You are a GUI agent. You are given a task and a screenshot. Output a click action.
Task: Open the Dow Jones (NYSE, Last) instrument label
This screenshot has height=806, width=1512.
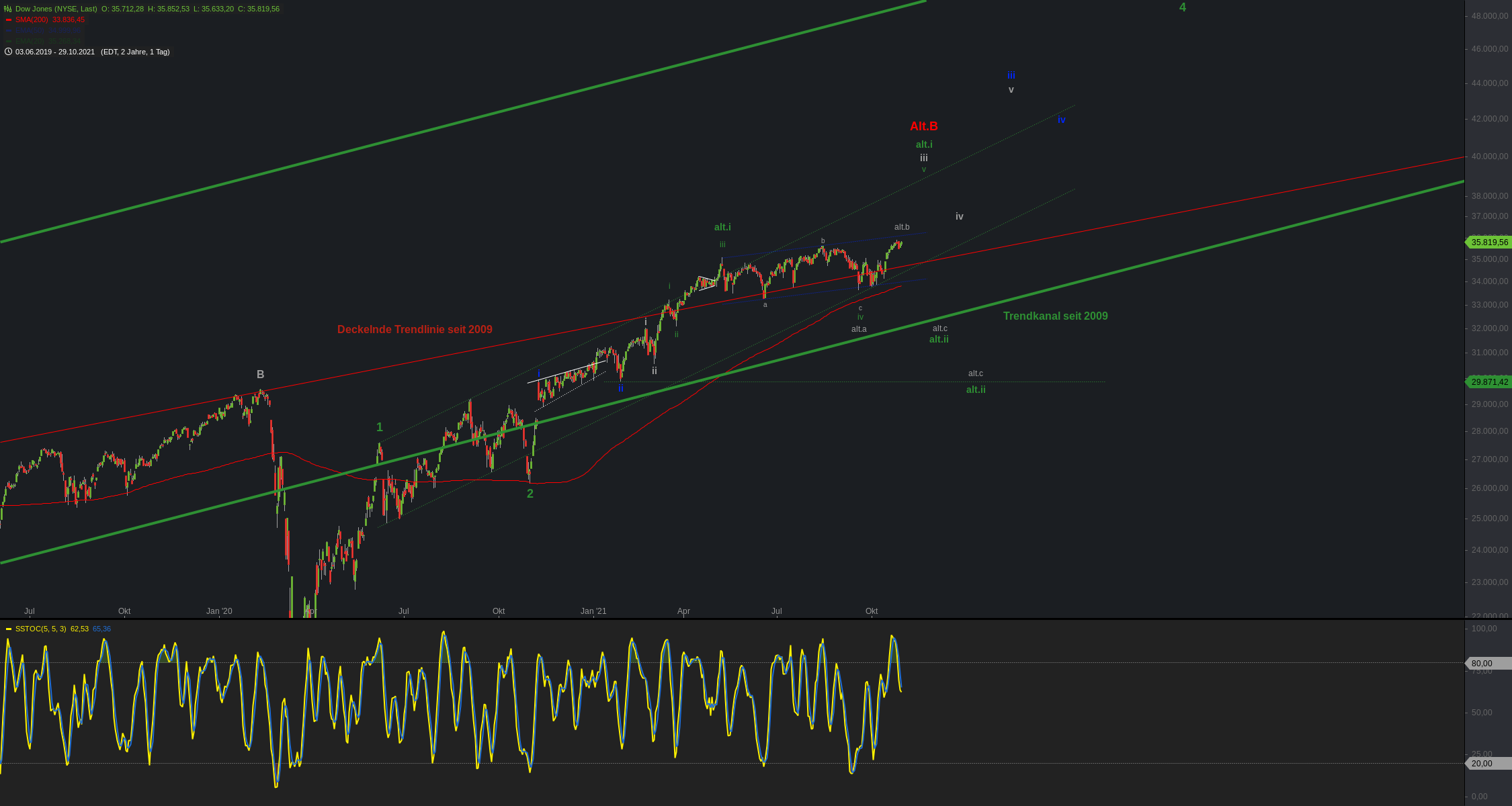[x=56, y=9]
